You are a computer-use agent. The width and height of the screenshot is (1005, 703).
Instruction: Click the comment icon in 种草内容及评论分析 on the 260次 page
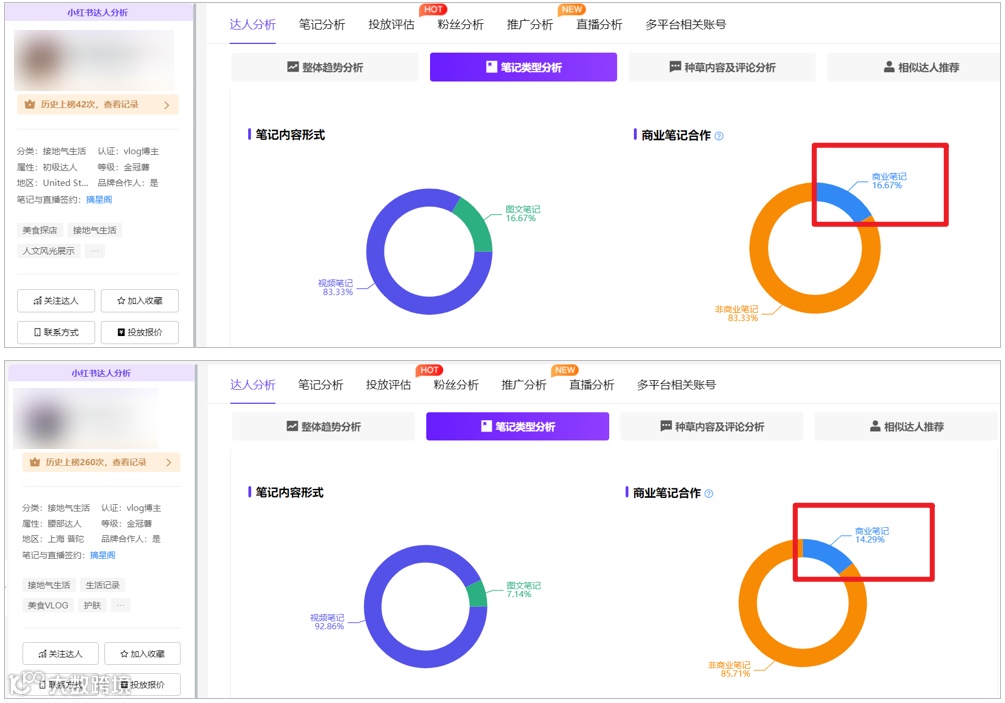coord(666,426)
